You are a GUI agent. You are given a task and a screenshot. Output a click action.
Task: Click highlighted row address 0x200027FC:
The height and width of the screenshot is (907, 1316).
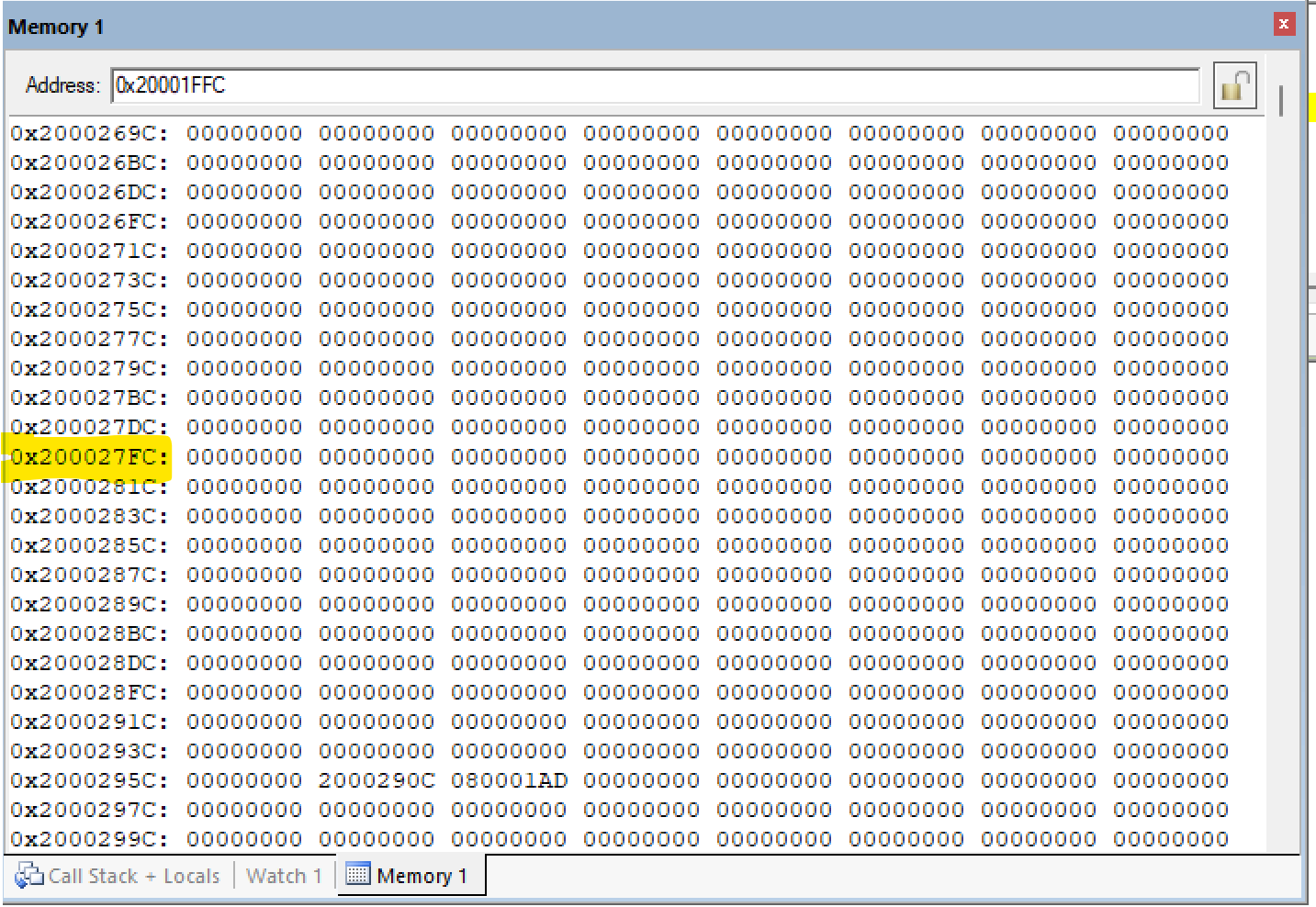[x=90, y=456]
